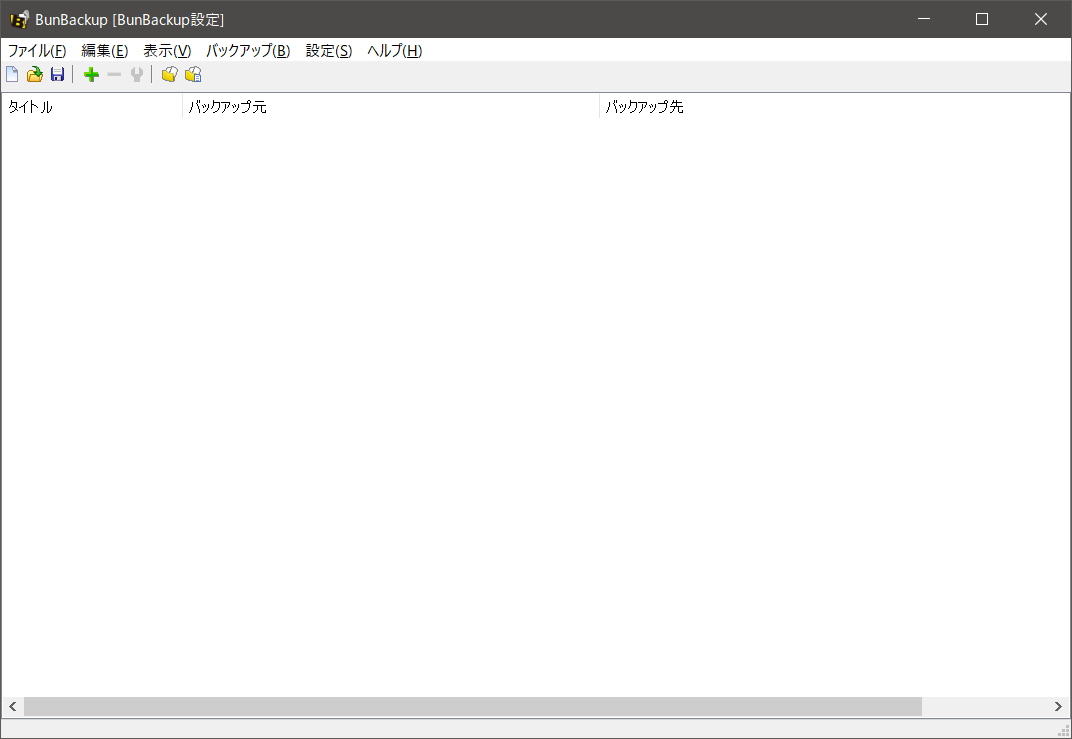Open the 編集 menu
The image size is (1072, 739).
pyautogui.click(x=104, y=50)
